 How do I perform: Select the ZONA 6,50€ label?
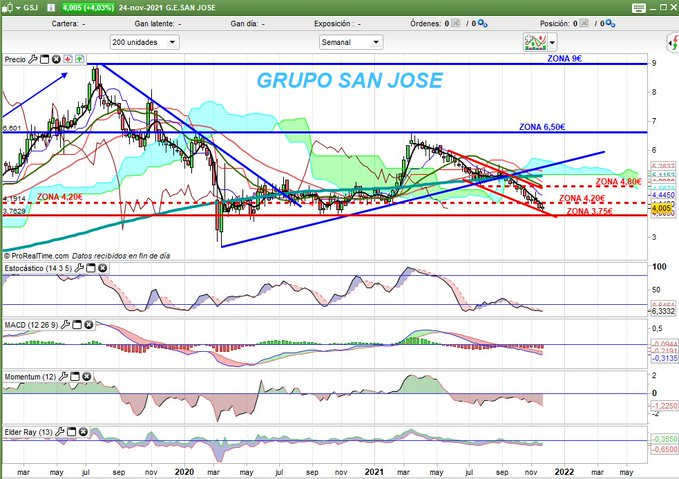(542, 127)
